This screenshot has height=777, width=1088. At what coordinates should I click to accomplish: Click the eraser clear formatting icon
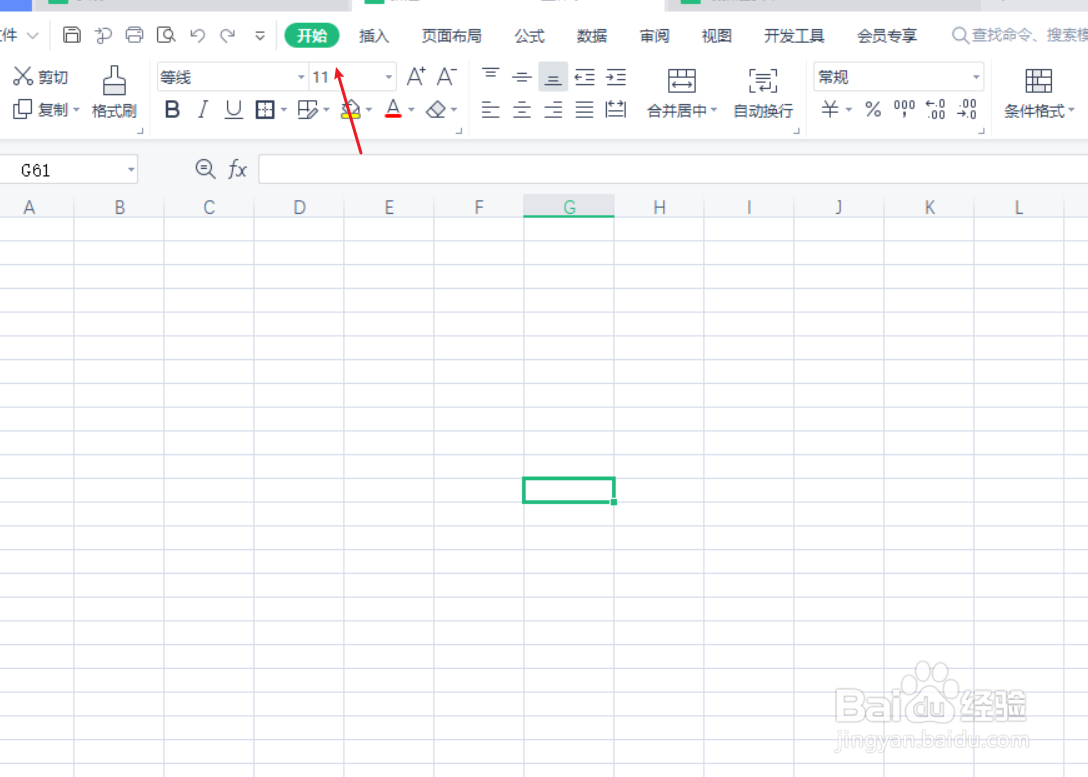[436, 110]
